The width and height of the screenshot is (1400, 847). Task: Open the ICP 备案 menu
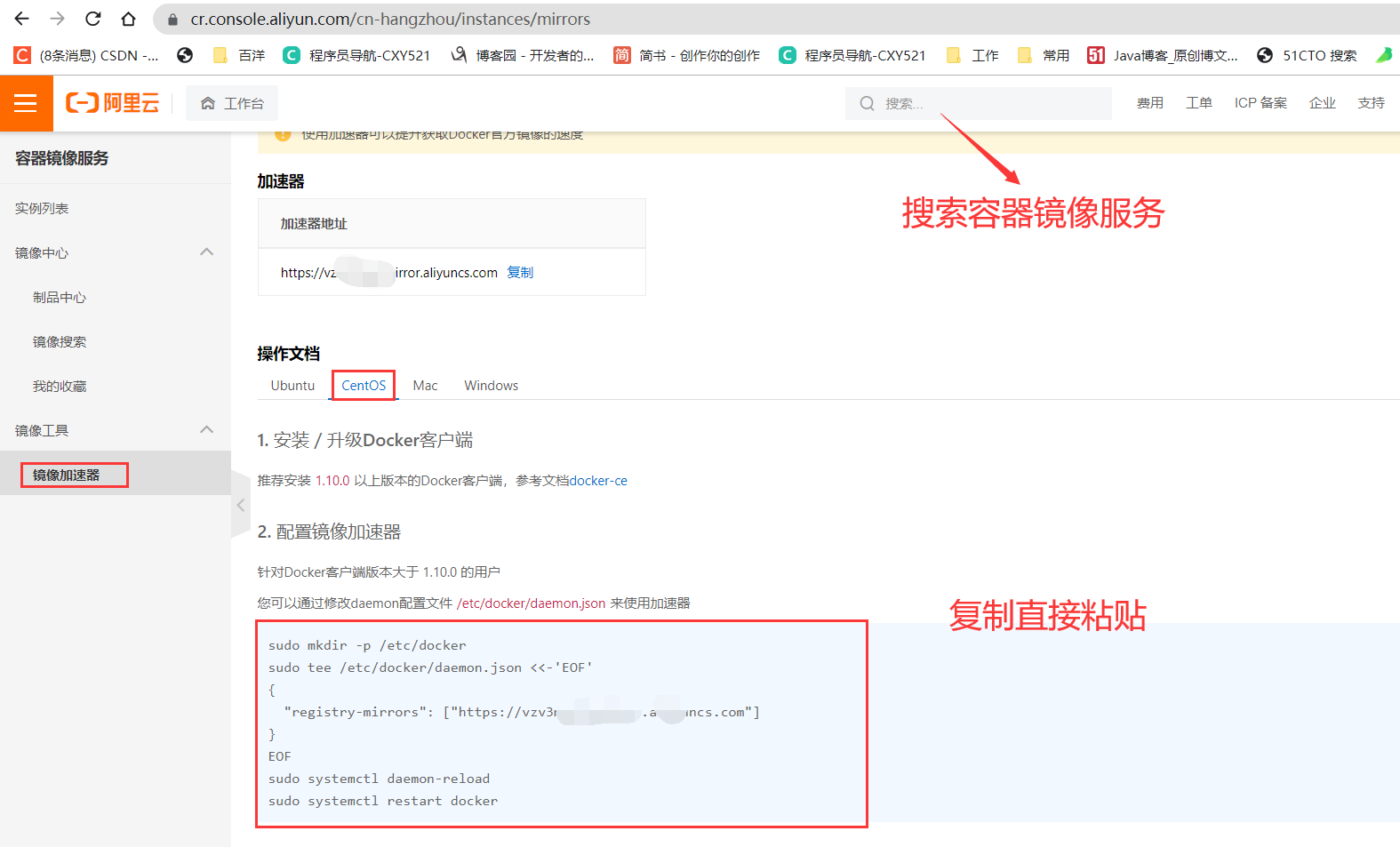[1260, 103]
